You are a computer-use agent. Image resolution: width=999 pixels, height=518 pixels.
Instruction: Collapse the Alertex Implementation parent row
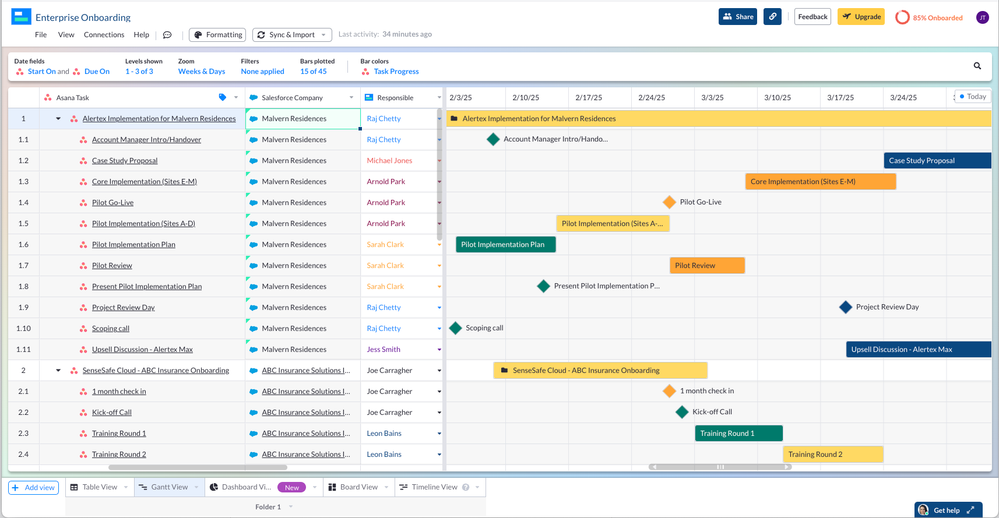point(58,119)
